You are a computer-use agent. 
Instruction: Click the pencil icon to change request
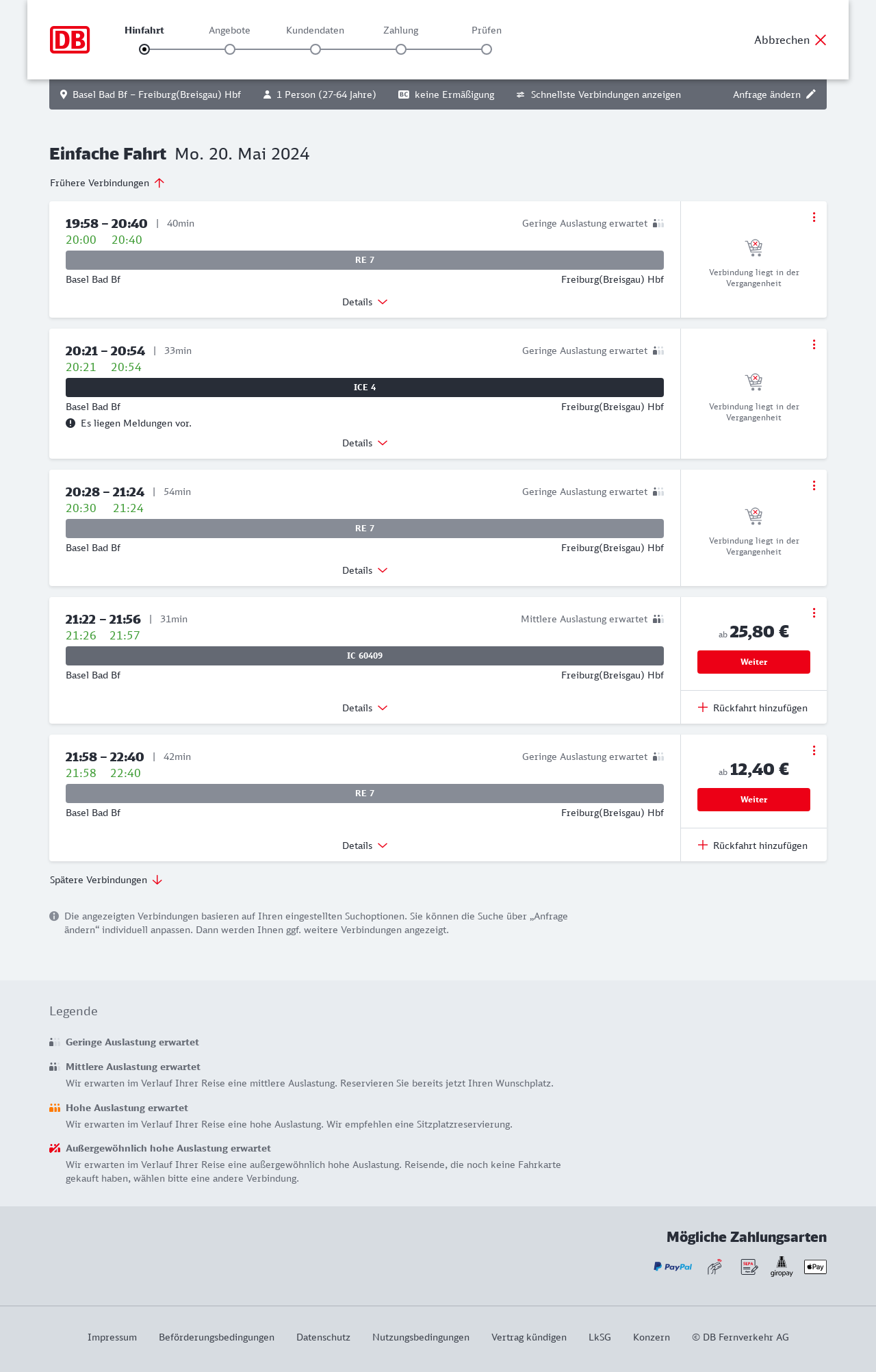[x=811, y=94]
